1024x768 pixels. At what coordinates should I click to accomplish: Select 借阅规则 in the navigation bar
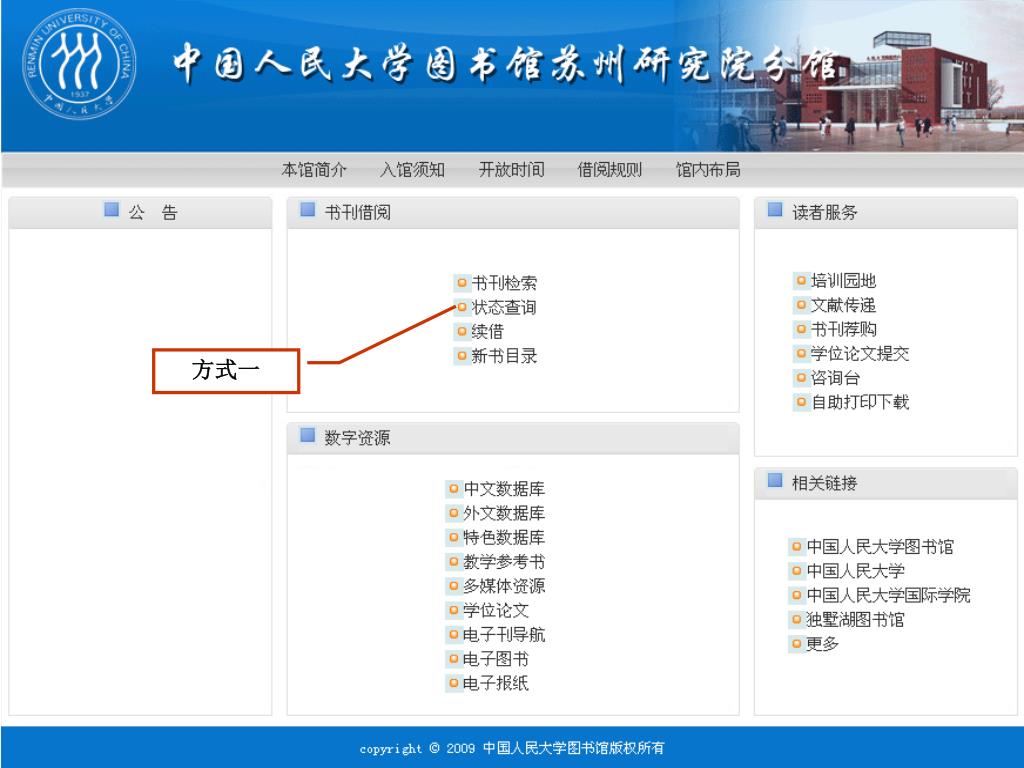(609, 170)
